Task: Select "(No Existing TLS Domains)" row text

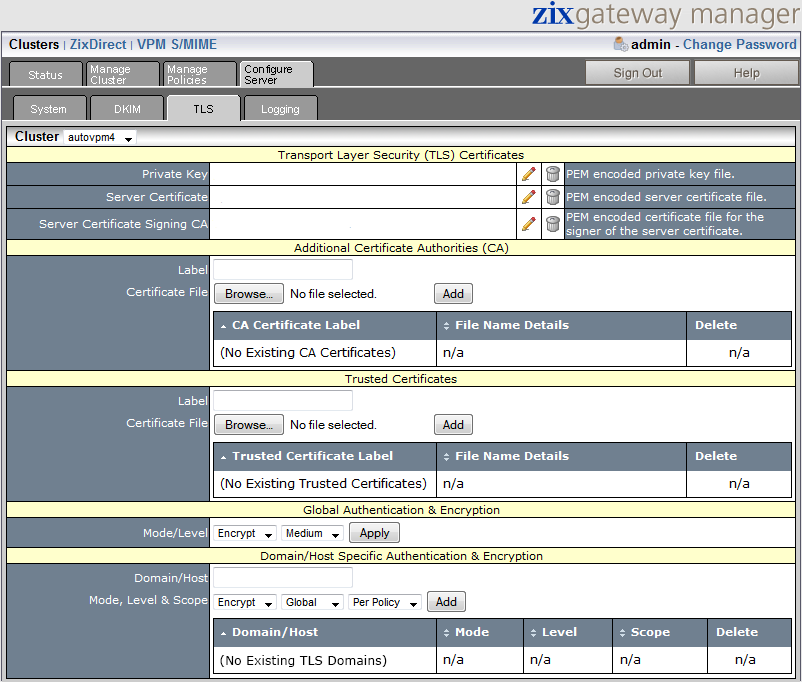Action: coord(303,661)
